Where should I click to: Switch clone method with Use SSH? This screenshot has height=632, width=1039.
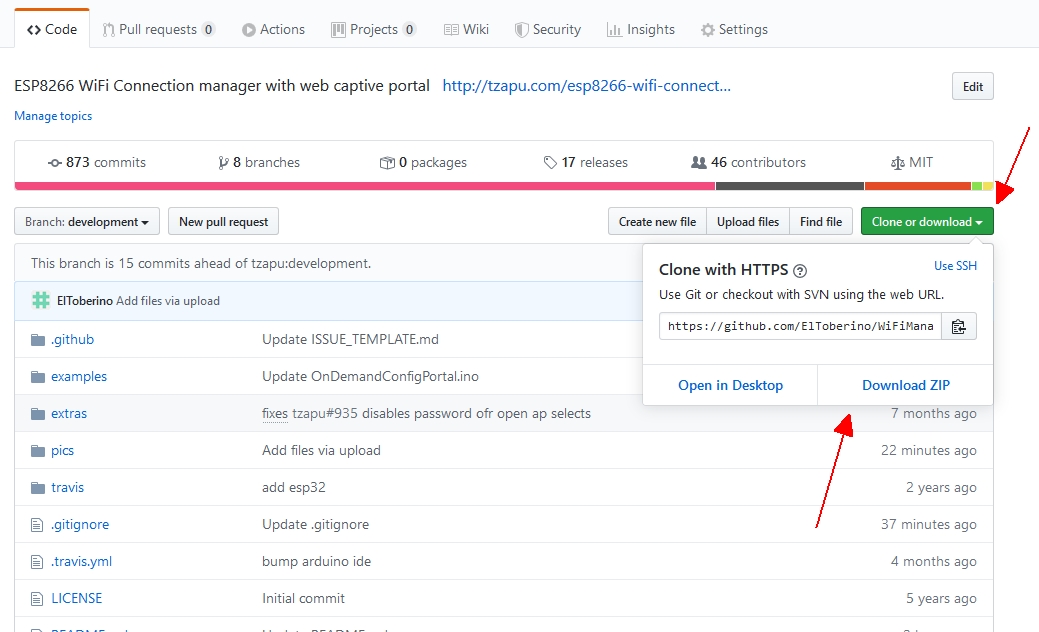(x=955, y=266)
